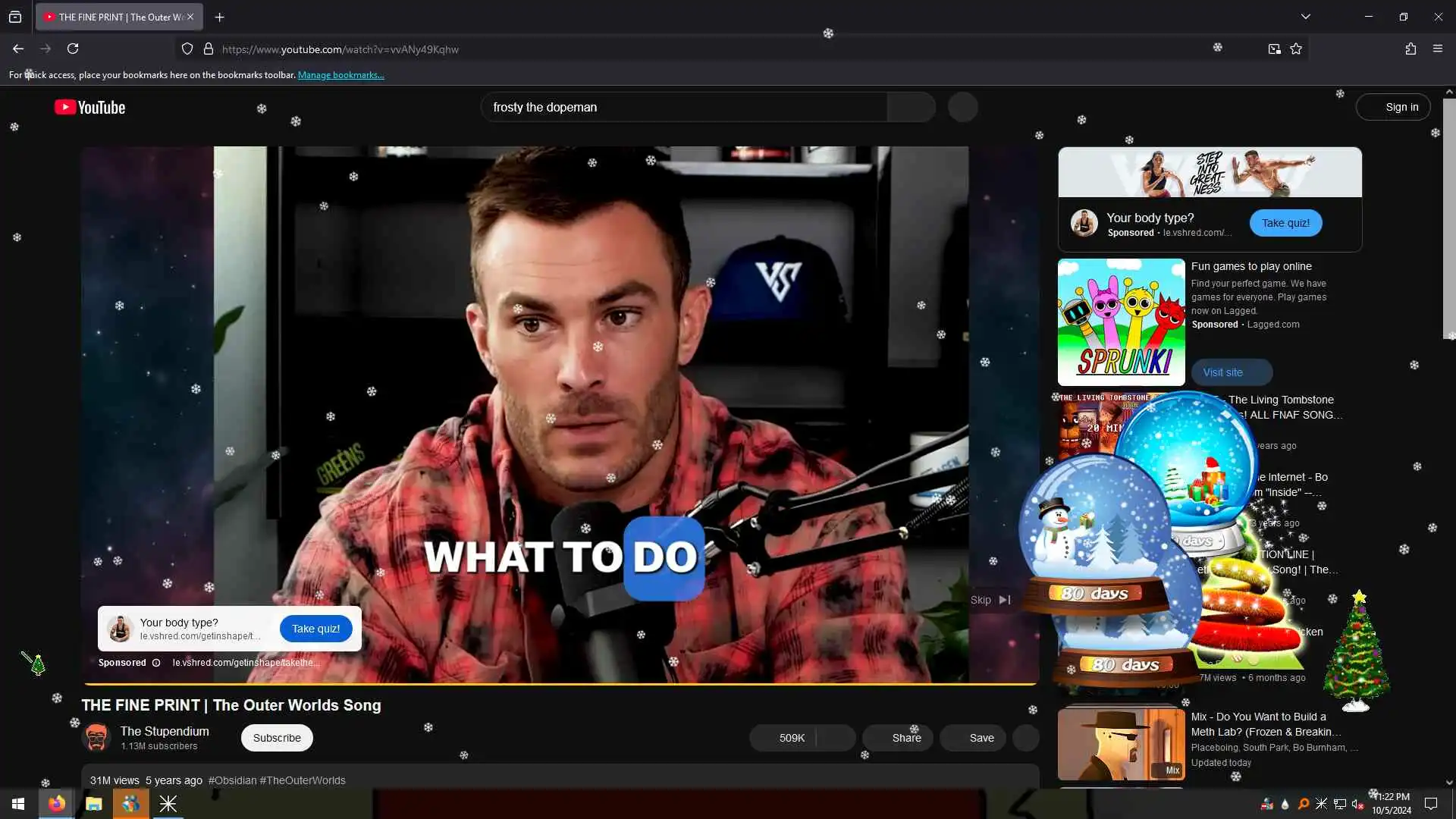Screen dimensions: 1456x819
Task: Reload the page with the refresh icon
Action: tap(73, 49)
